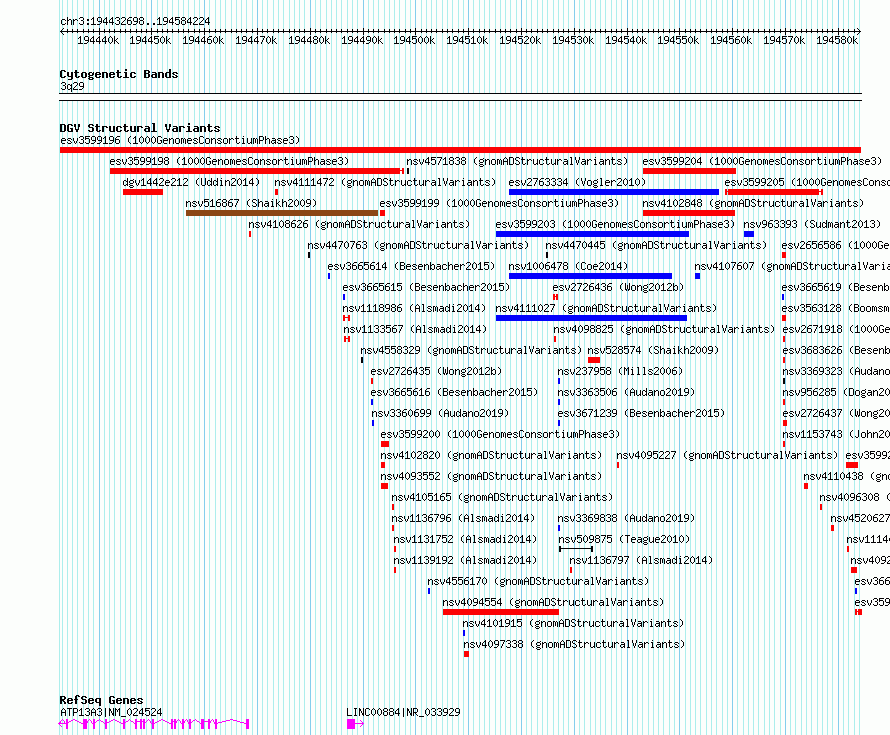Click the 194580k ruler tick label
The width and height of the screenshot is (890, 735).
pos(837,40)
